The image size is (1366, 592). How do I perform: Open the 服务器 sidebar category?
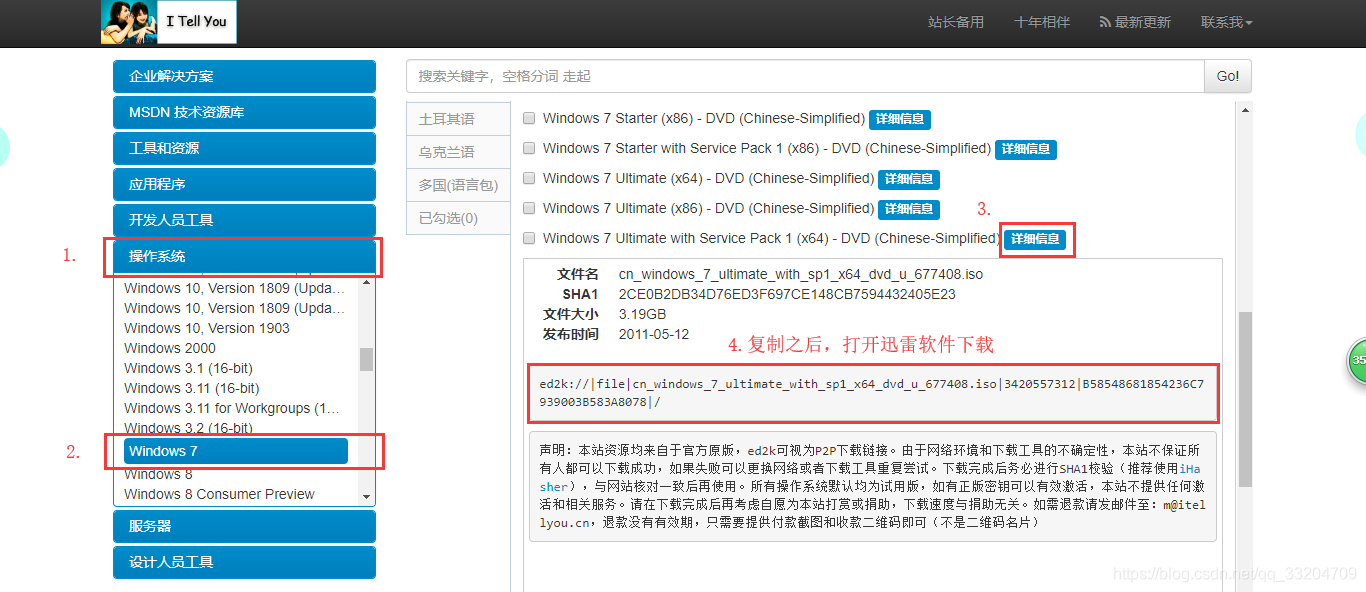(x=243, y=526)
